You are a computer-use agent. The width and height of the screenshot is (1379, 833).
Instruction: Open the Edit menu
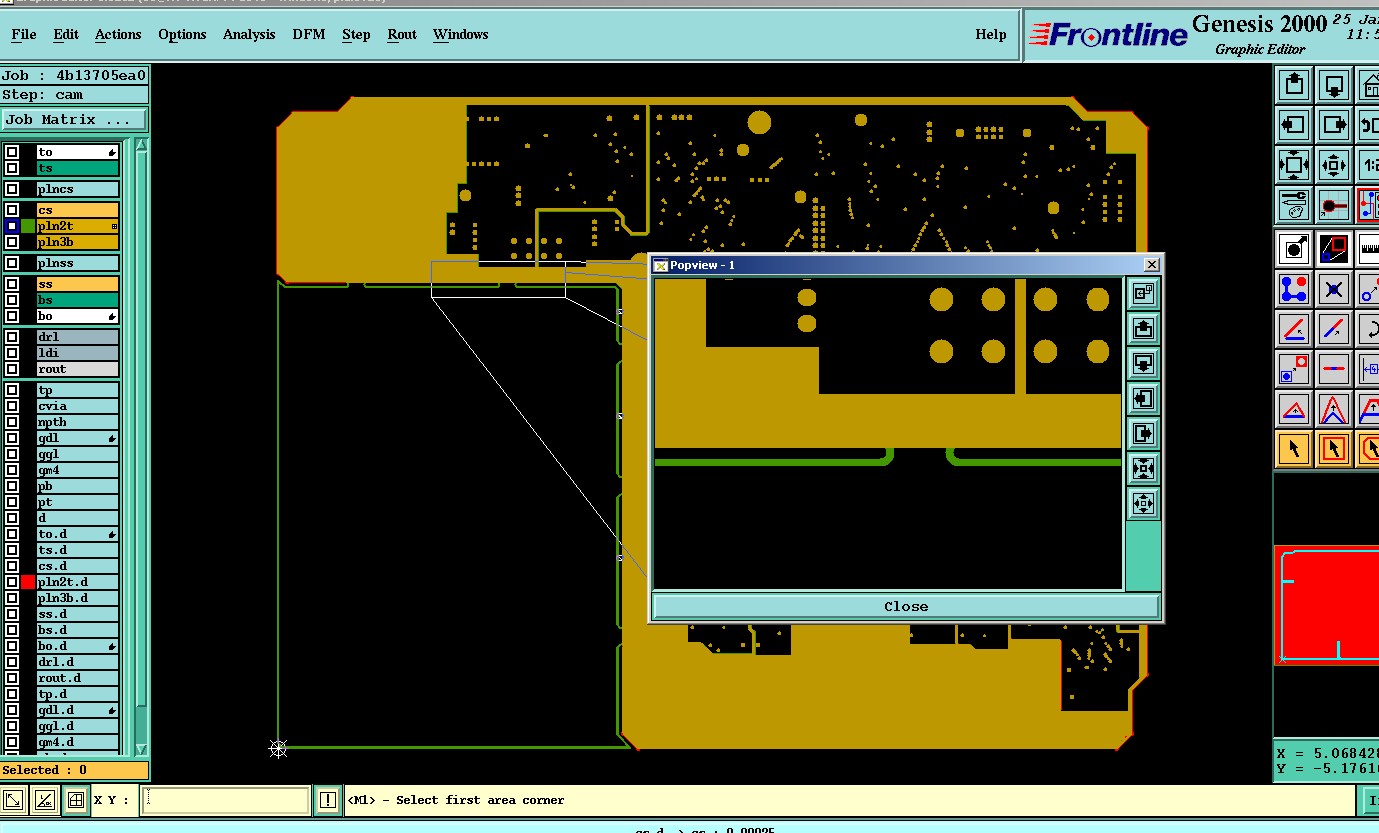click(x=66, y=34)
